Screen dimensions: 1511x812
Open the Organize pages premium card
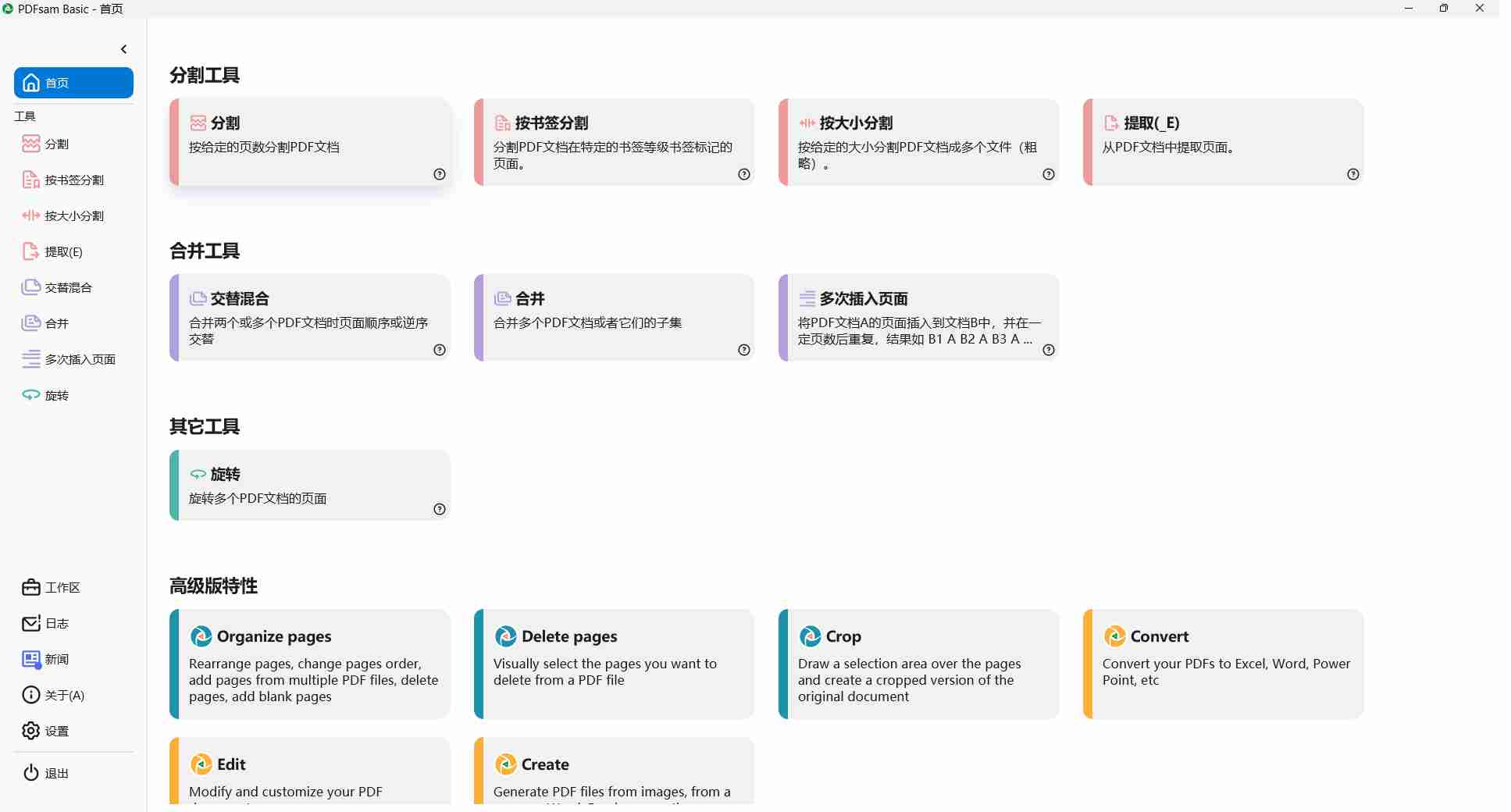click(x=310, y=664)
